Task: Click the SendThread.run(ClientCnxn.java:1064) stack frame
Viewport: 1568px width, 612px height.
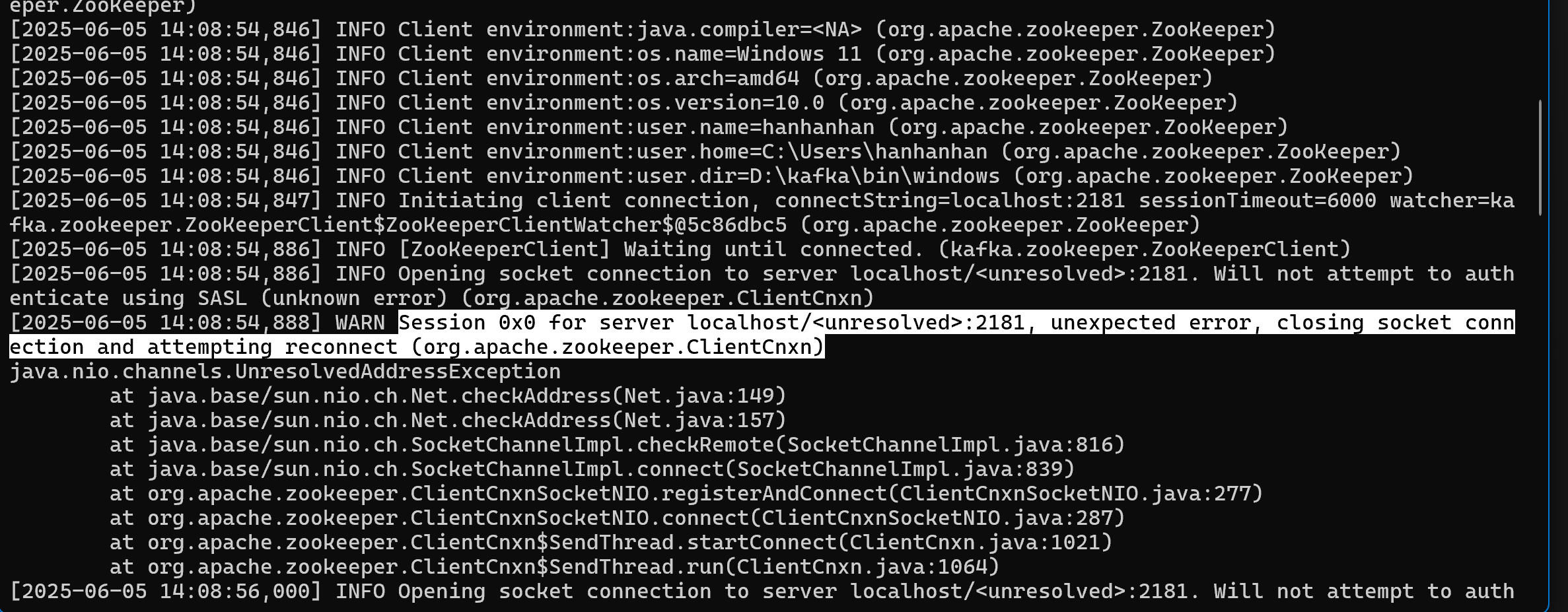Action: click(555, 567)
